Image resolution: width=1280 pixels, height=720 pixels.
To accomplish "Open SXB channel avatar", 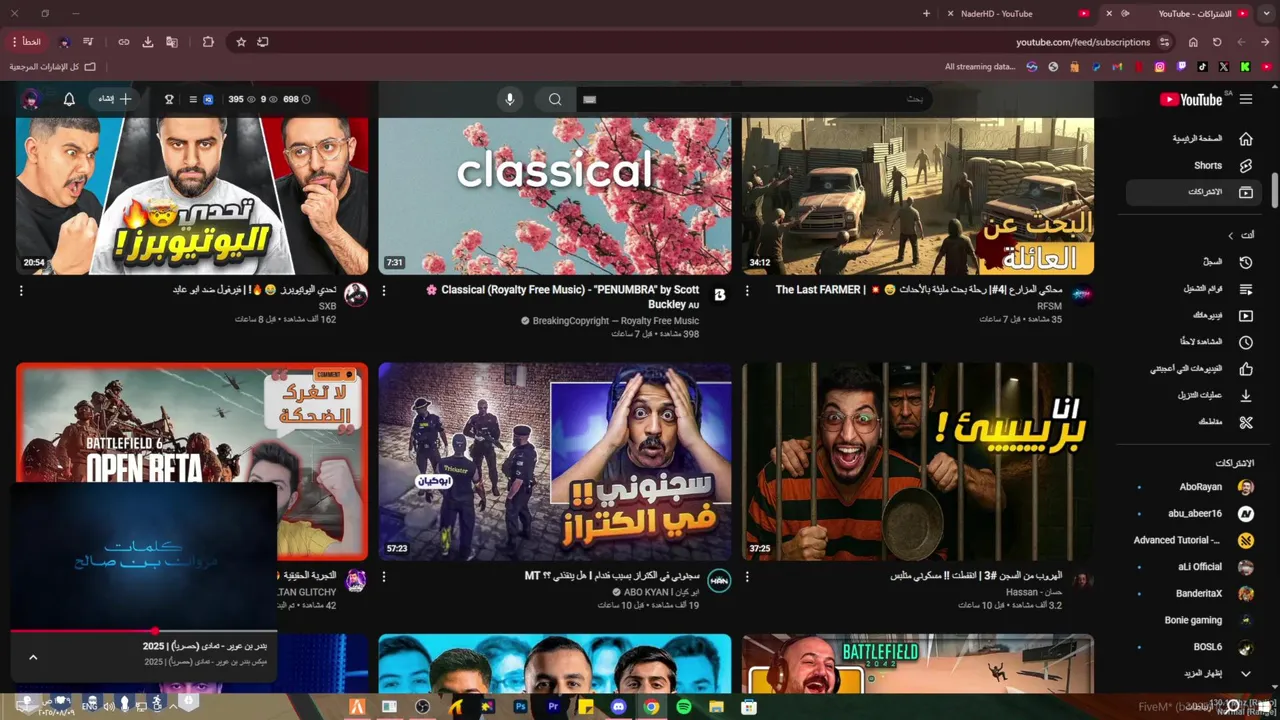I will pyautogui.click(x=356, y=295).
